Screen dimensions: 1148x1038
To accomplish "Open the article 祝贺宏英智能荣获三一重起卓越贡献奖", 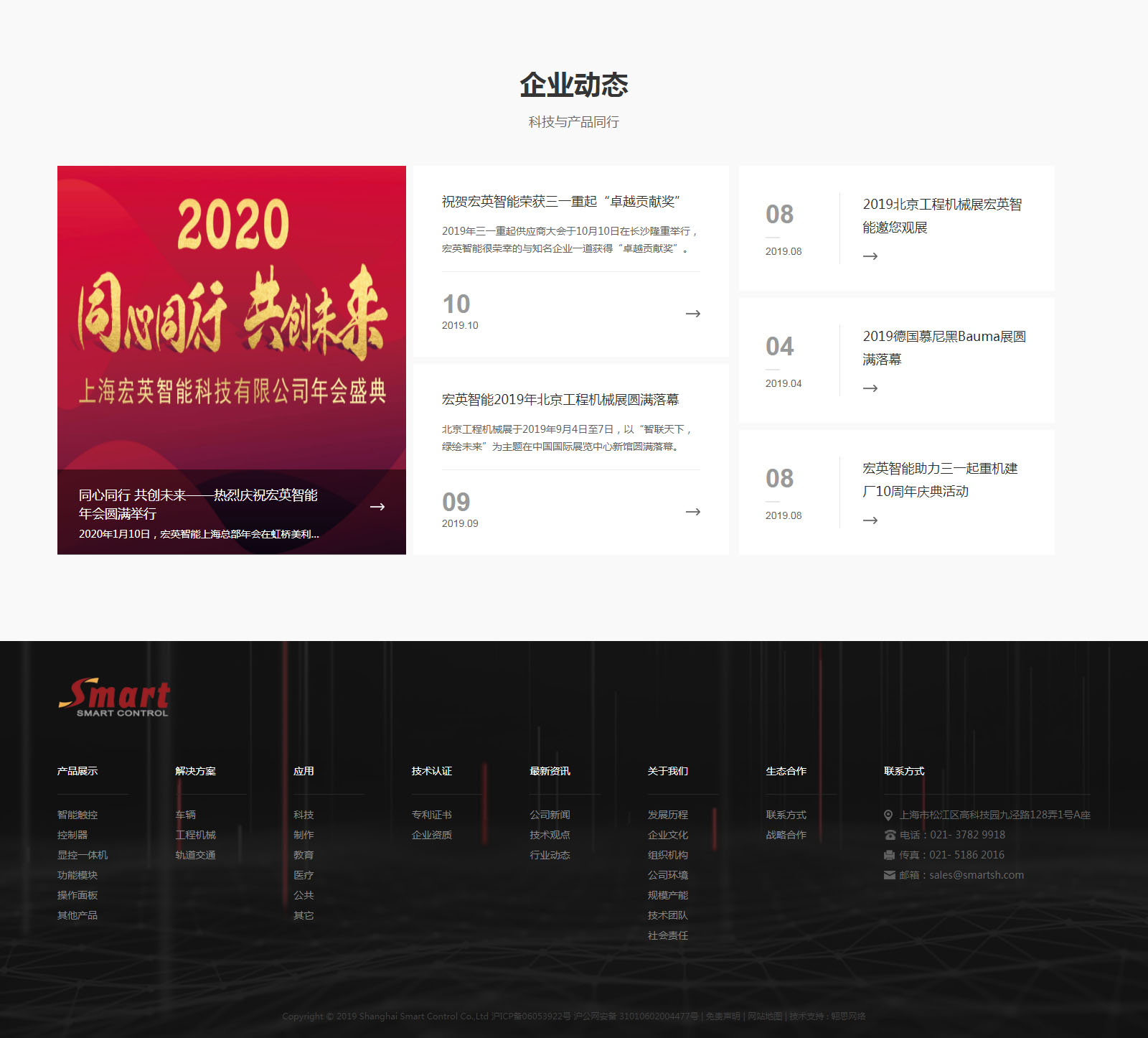I will pos(561,202).
